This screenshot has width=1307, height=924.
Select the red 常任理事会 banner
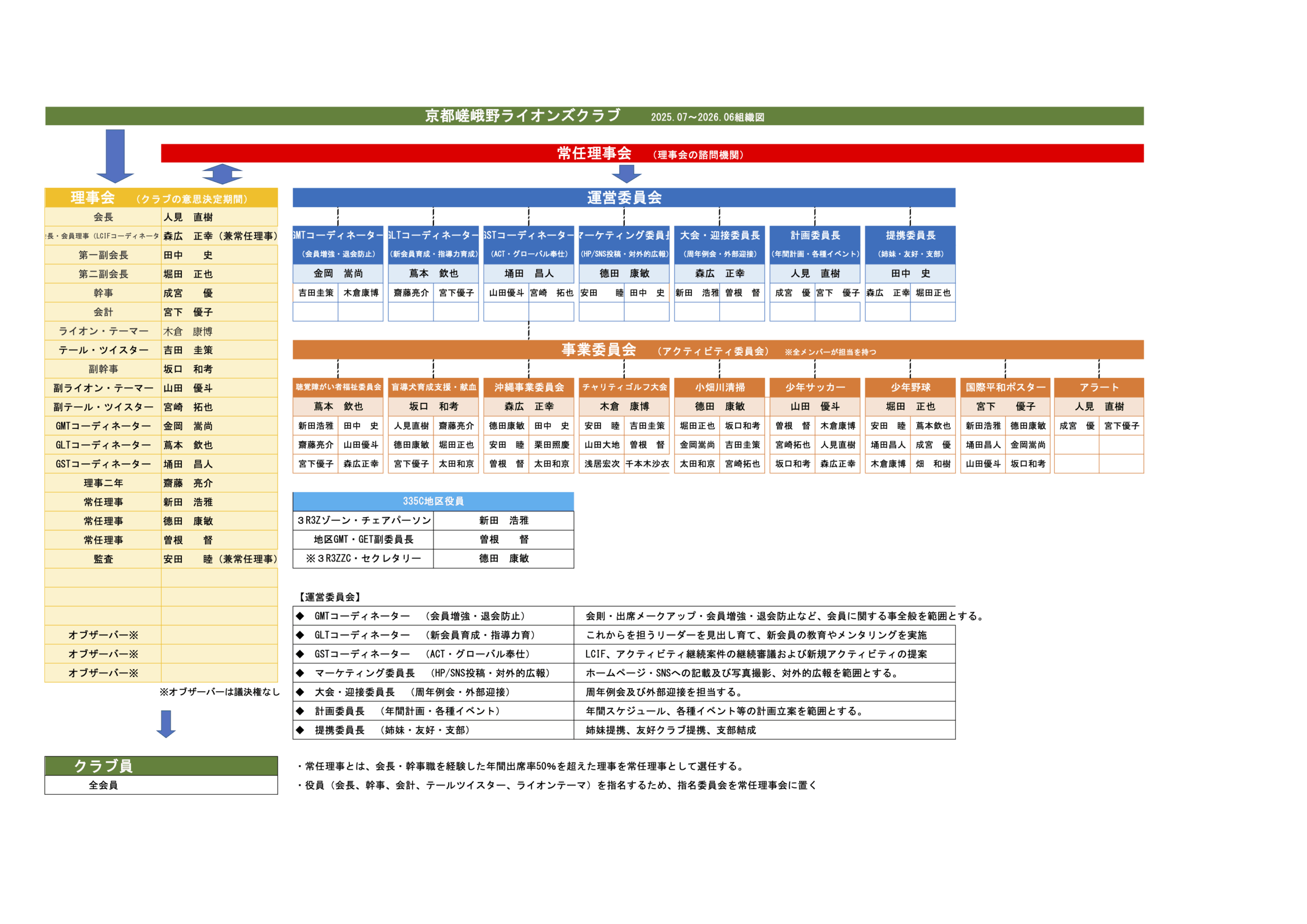[x=652, y=153]
